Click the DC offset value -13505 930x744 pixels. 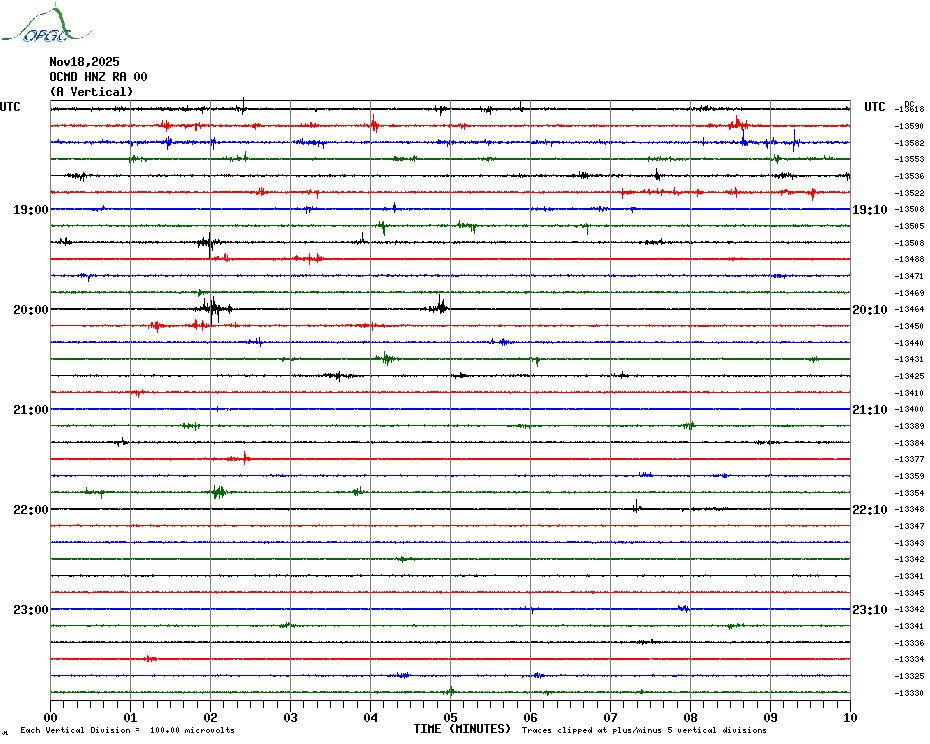coord(909,226)
